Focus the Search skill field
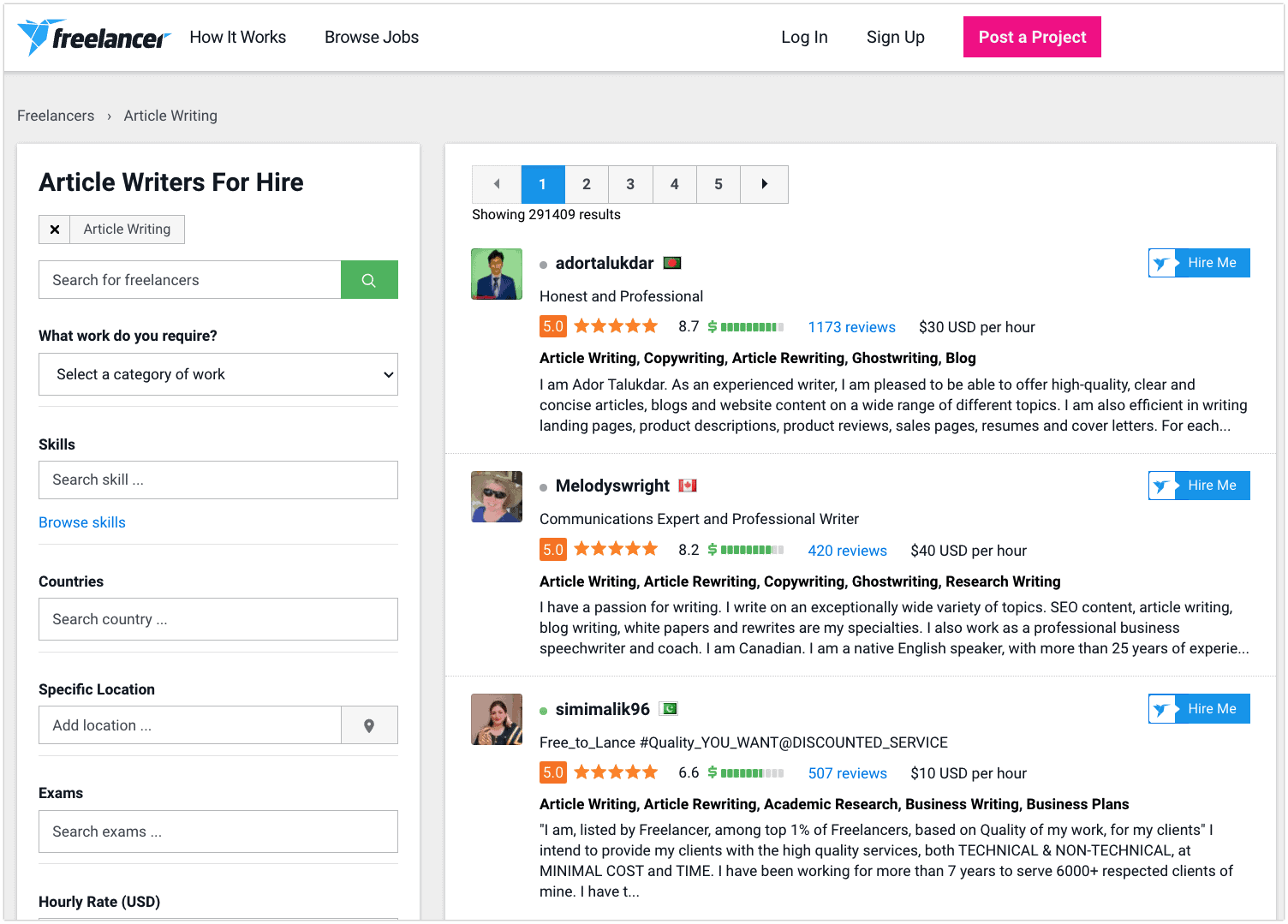 [218, 480]
